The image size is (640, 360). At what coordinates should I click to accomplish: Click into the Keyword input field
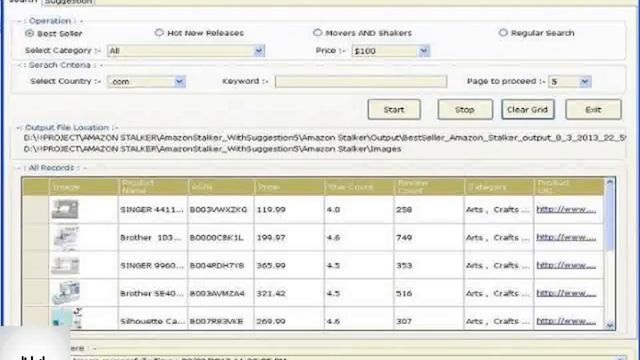point(361,82)
